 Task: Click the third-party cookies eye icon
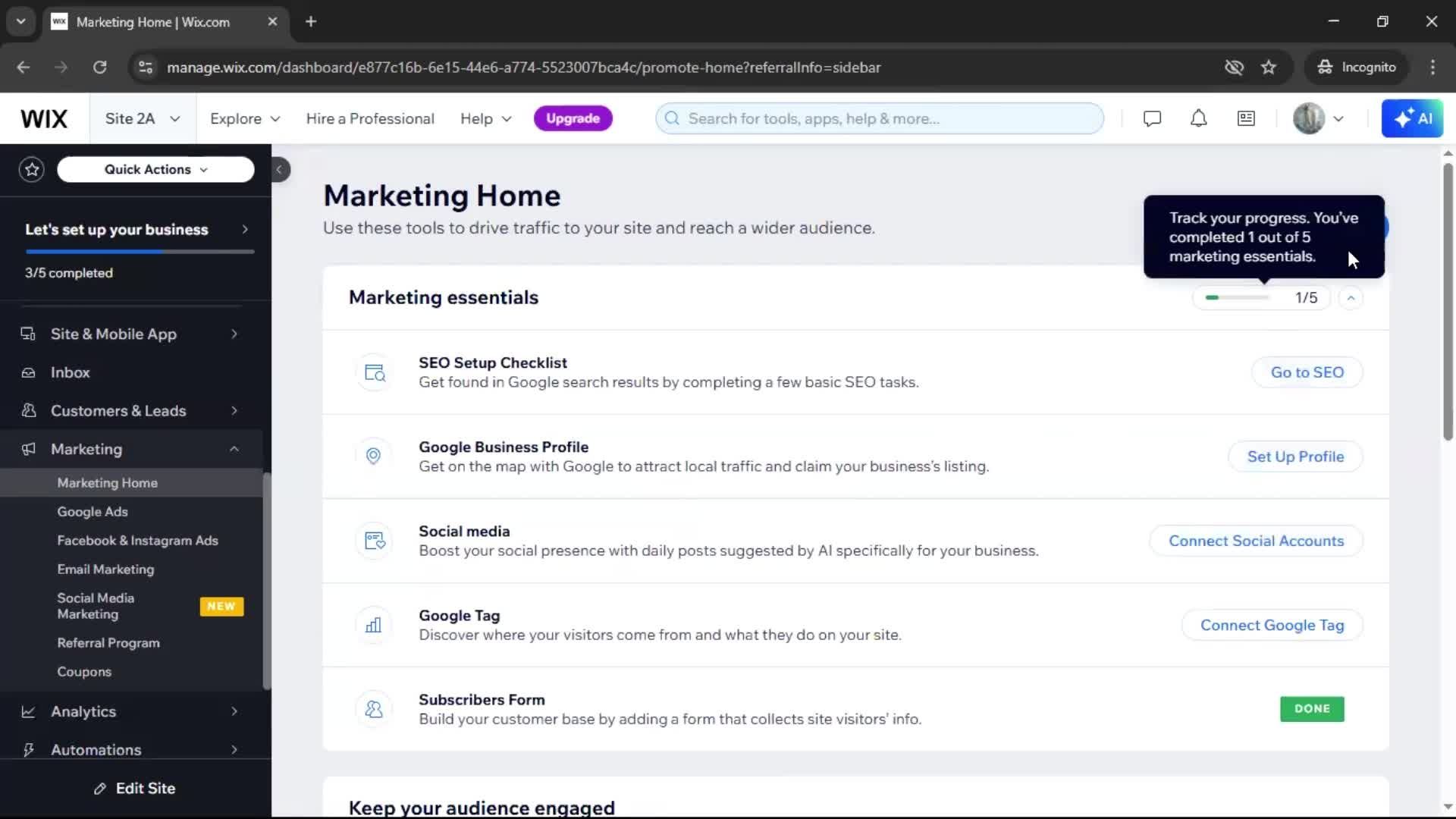[x=1234, y=67]
